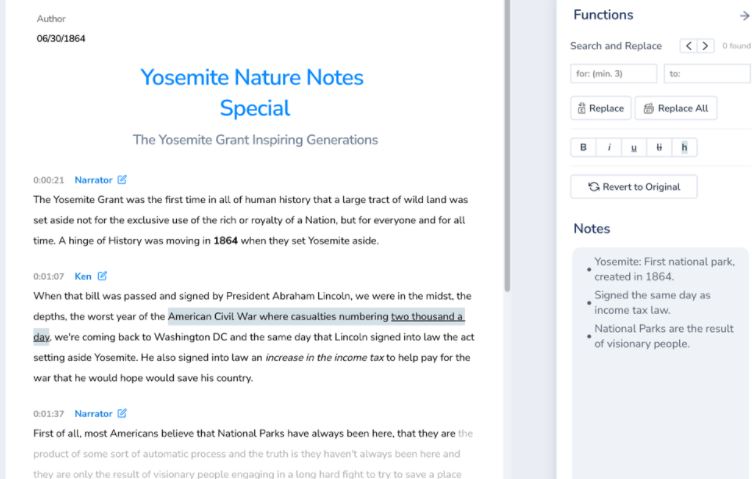
Task: Click the Notes heading
Action: 592,229
